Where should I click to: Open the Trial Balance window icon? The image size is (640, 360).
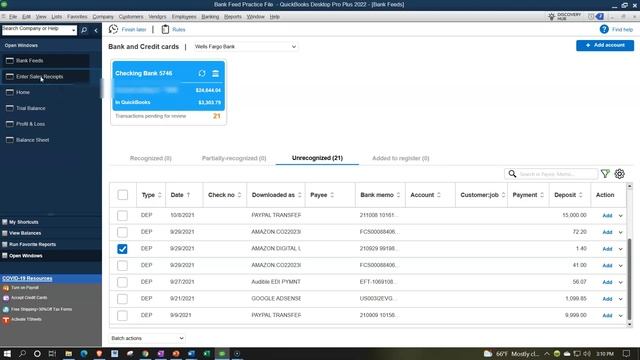click(x=10, y=108)
